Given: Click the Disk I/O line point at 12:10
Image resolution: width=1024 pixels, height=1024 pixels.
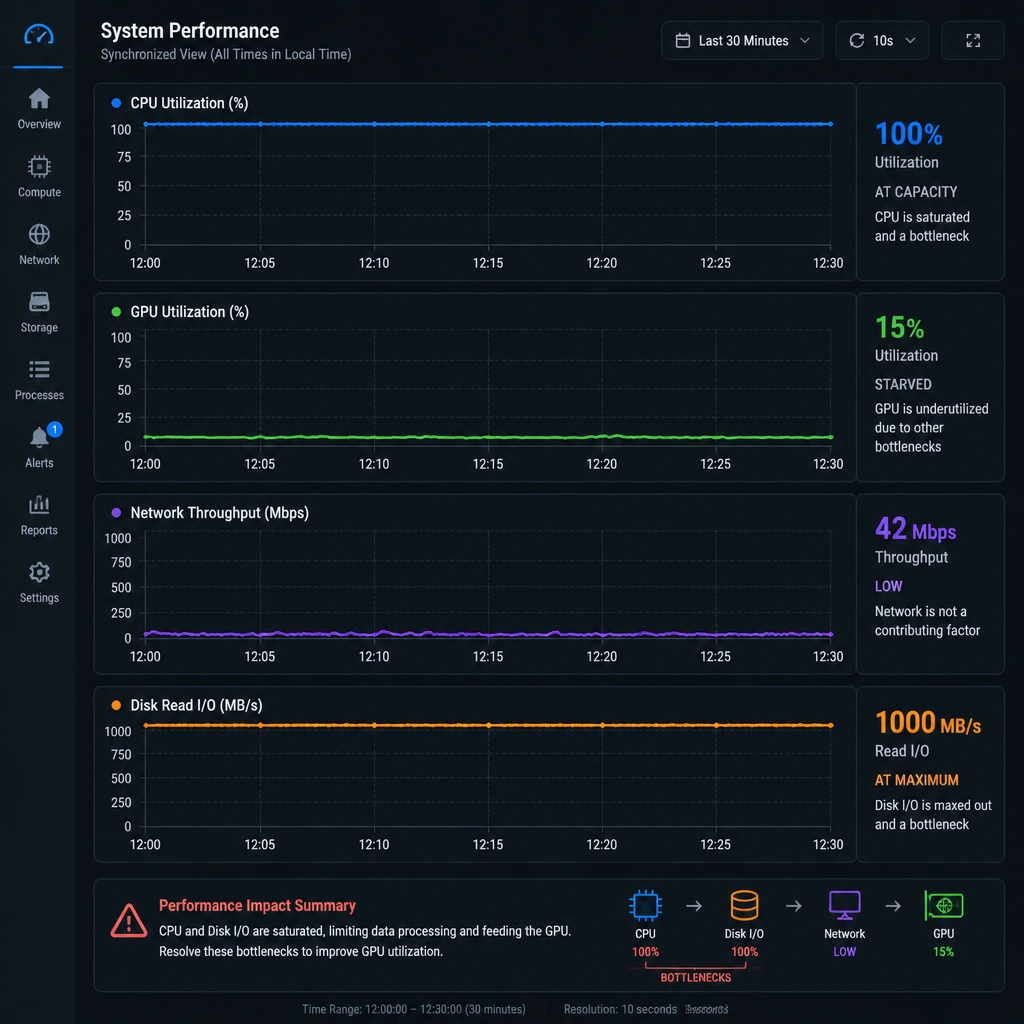Looking at the screenshot, I should [374, 726].
